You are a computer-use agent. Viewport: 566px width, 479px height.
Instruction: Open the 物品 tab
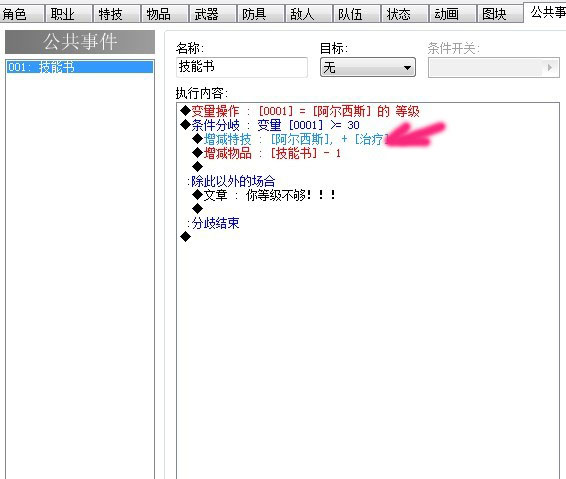click(164, 14)
